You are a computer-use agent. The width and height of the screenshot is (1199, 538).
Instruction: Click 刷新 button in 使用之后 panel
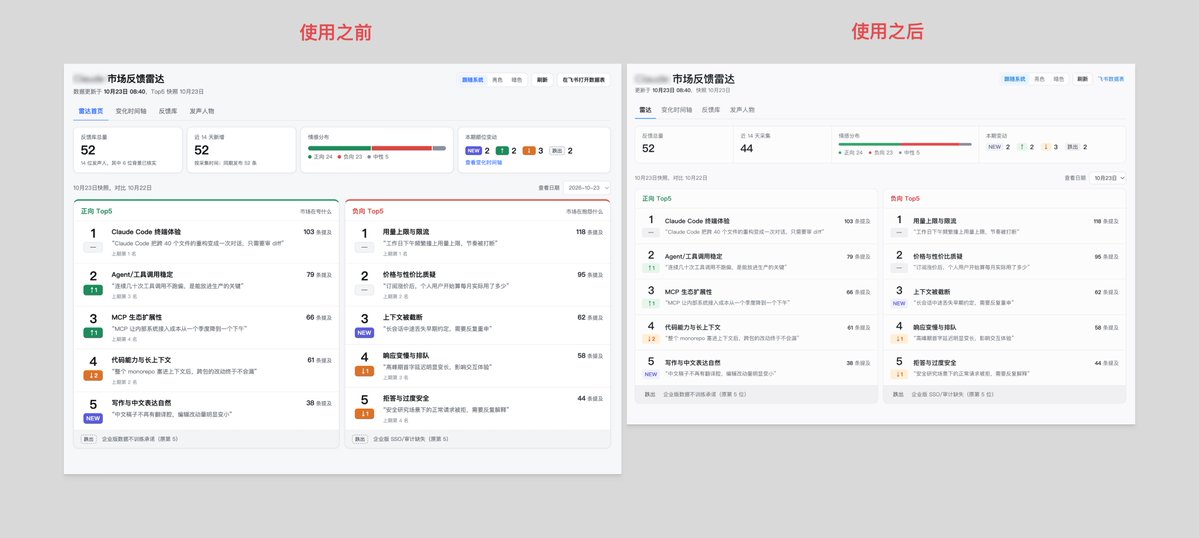click(x=1082, y=79)
